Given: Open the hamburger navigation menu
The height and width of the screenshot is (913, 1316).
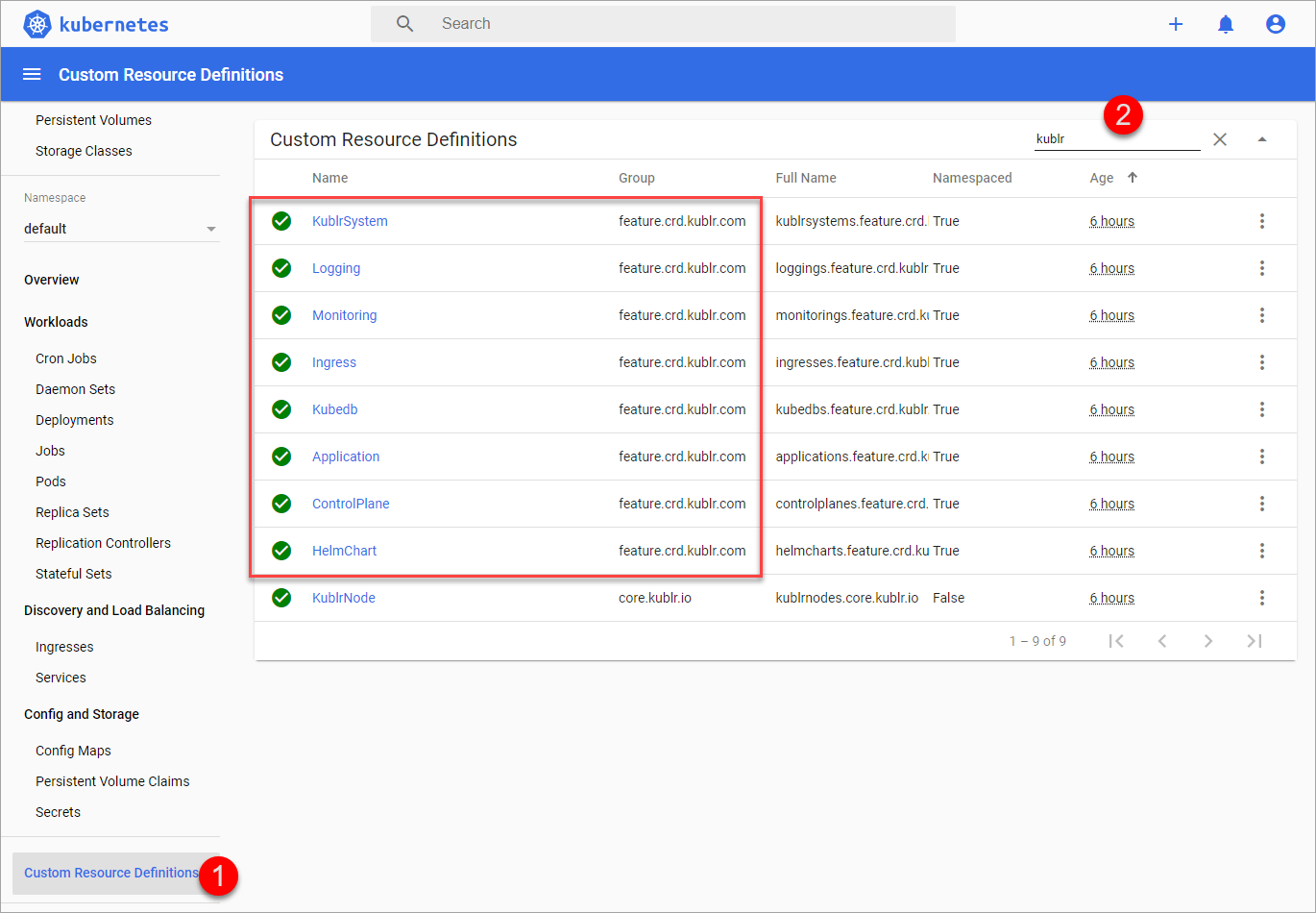Looking at the screenshot, I should (x=32, y=74).
